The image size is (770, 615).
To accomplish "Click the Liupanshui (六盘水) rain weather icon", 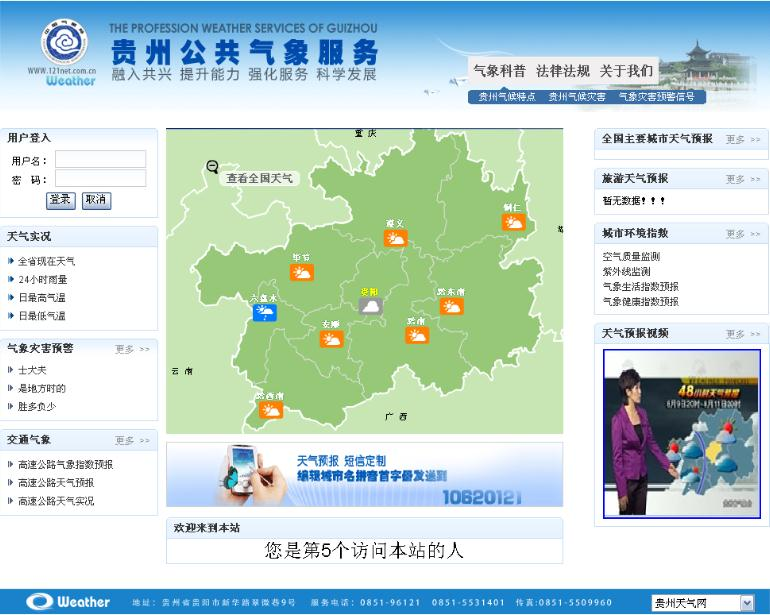I will point(265,312).
